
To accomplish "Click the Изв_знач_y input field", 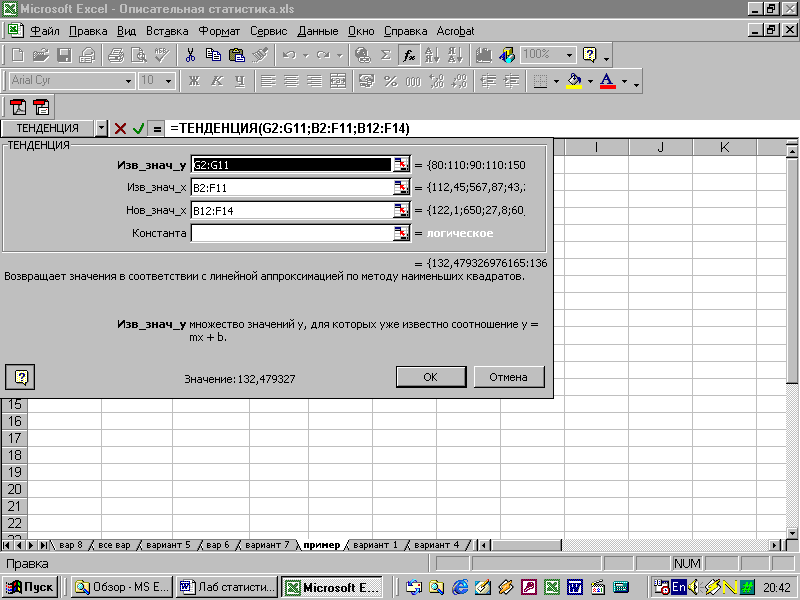I will pyautogui.click(x=292, y=165).
